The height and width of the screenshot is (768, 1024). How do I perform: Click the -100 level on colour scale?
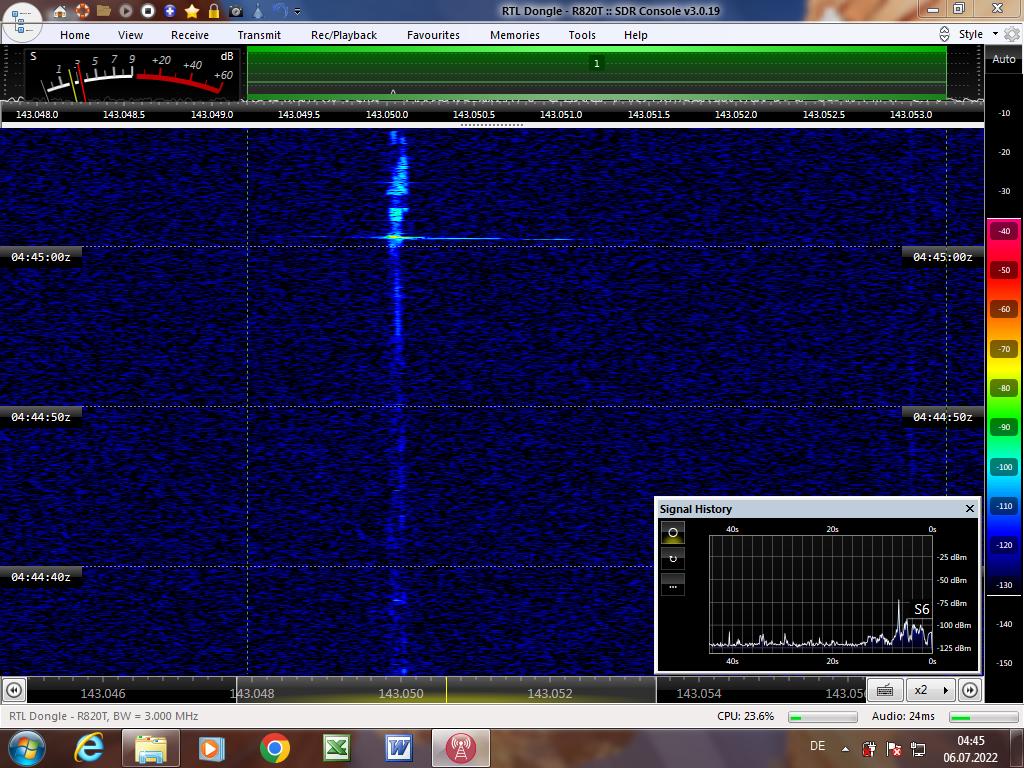point(1004,467)
